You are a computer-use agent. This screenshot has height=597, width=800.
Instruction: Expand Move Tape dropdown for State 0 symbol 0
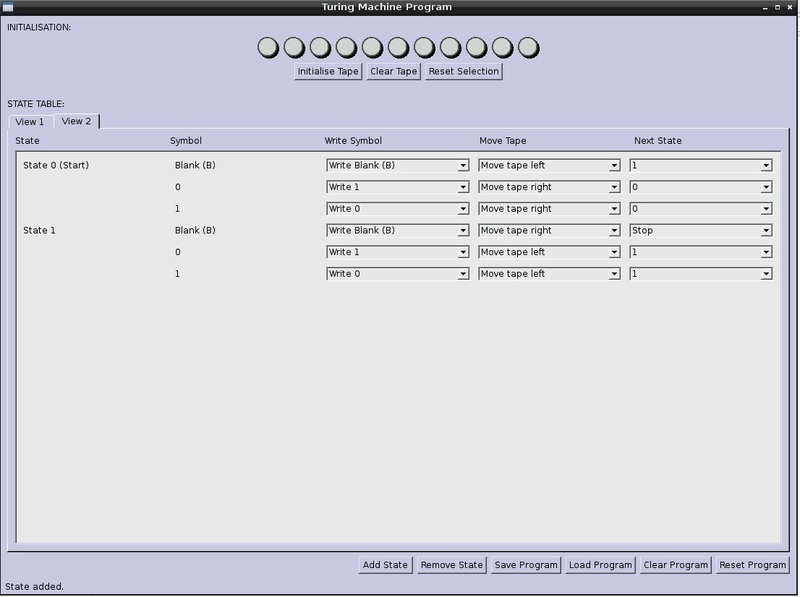pos(550,187)
